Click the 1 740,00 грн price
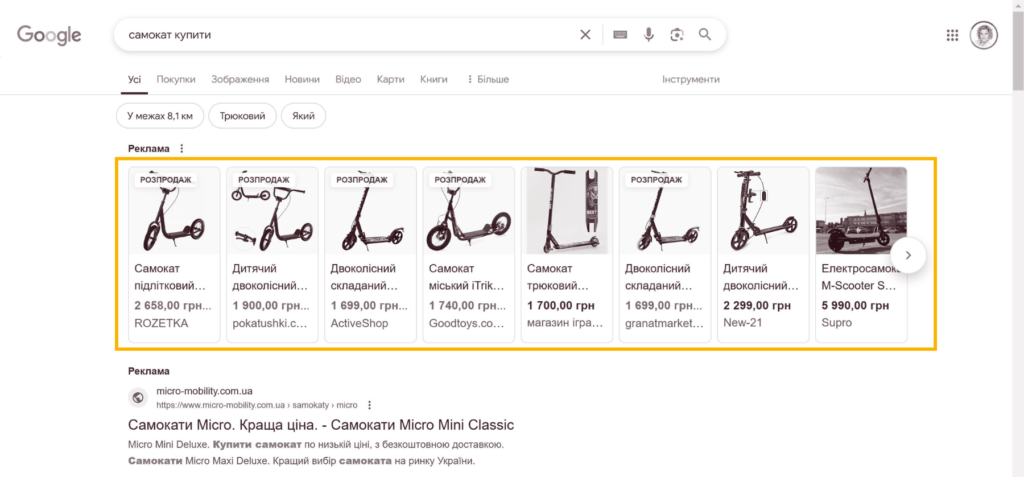The height and width of the screenshot is (477, 1024). (468, 305)
